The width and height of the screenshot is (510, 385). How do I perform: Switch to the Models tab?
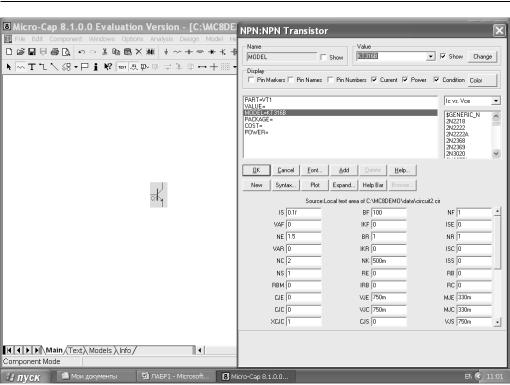(x=100, y=350)
